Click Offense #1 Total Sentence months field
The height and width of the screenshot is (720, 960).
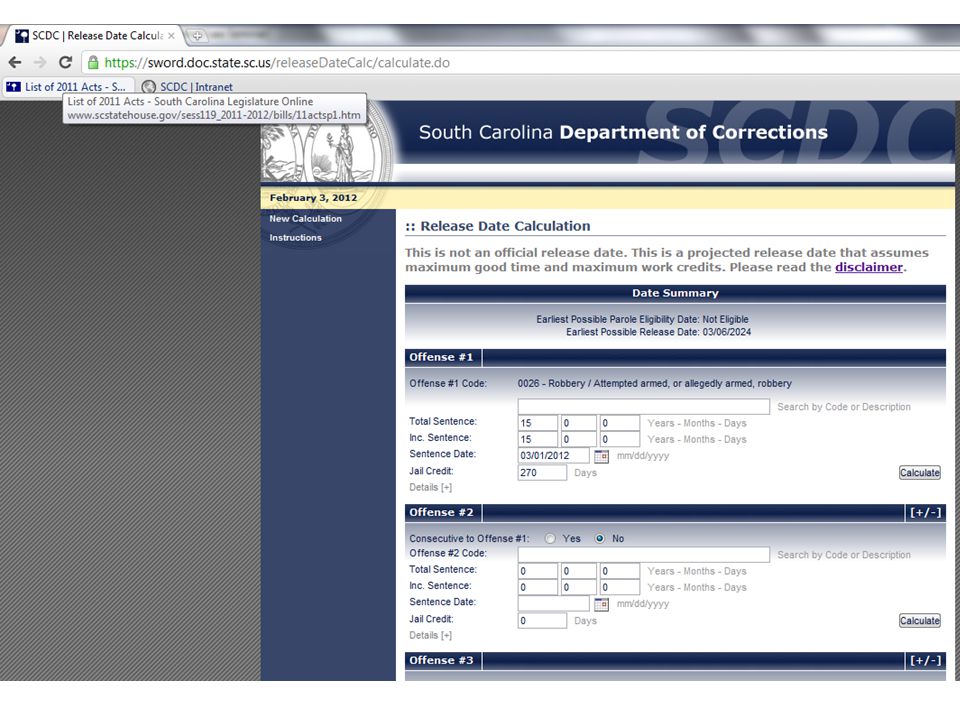[x=579, y=423]
